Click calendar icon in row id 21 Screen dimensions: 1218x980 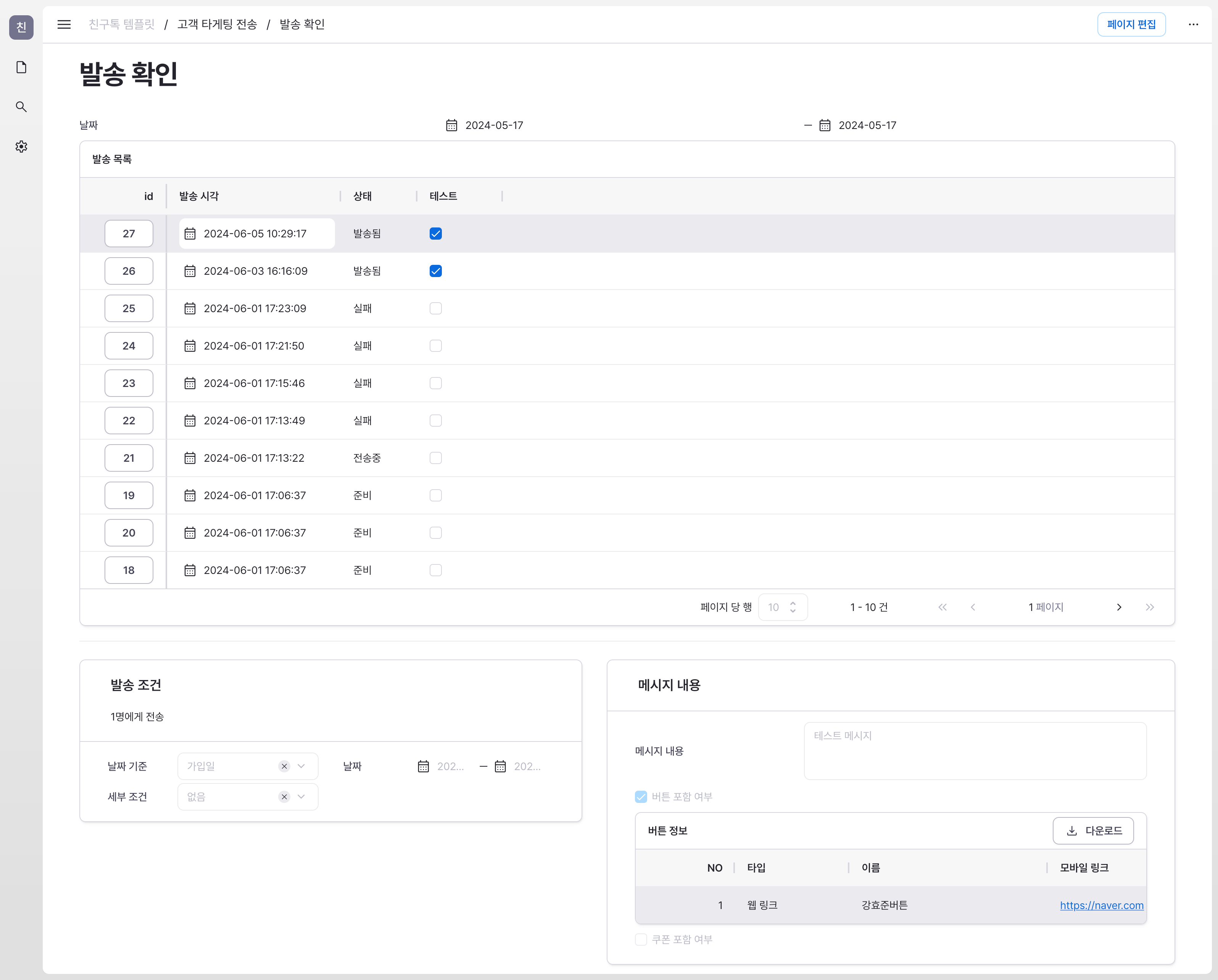[190, 458]
